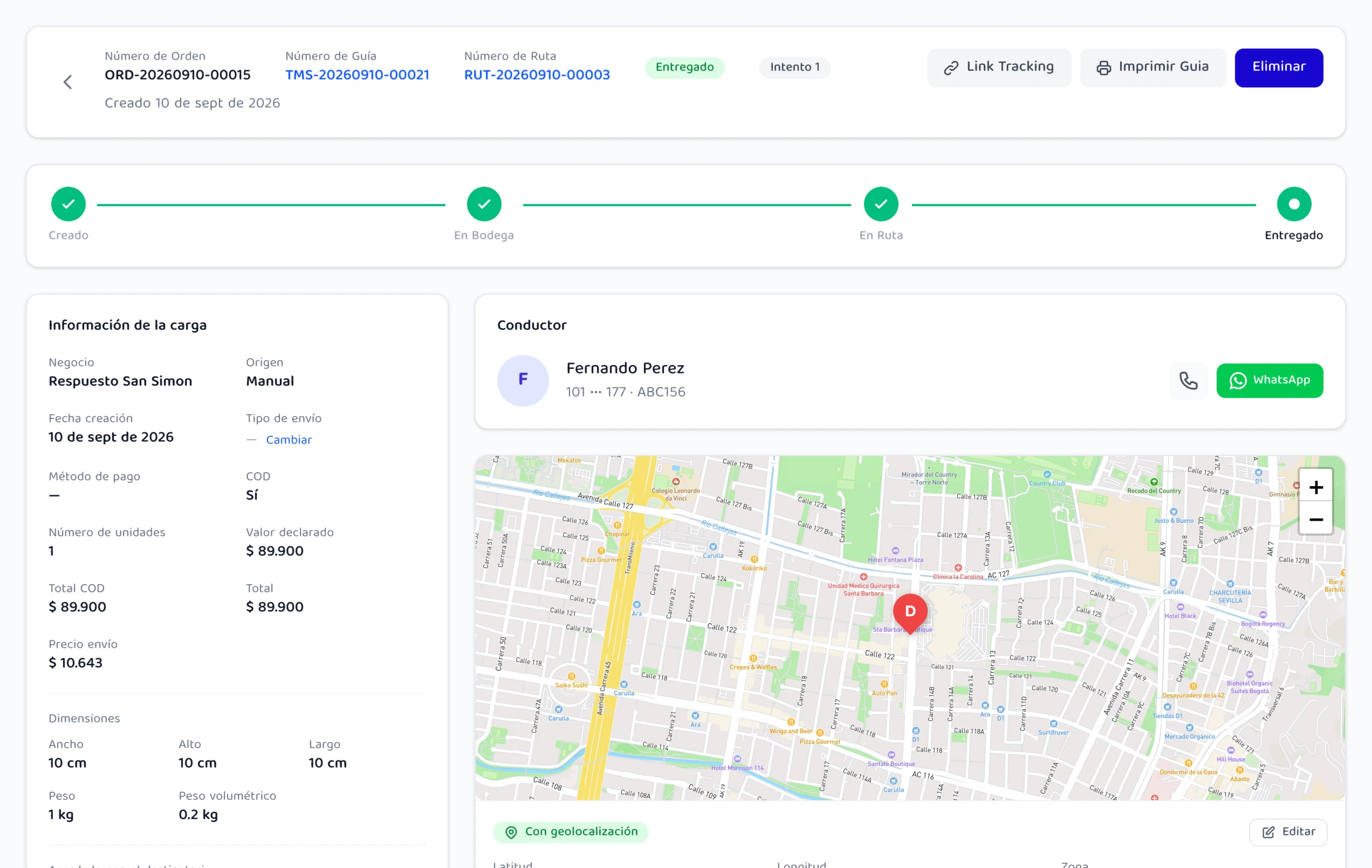Open route RUT-20260910-00003 link

click(537, 75)
